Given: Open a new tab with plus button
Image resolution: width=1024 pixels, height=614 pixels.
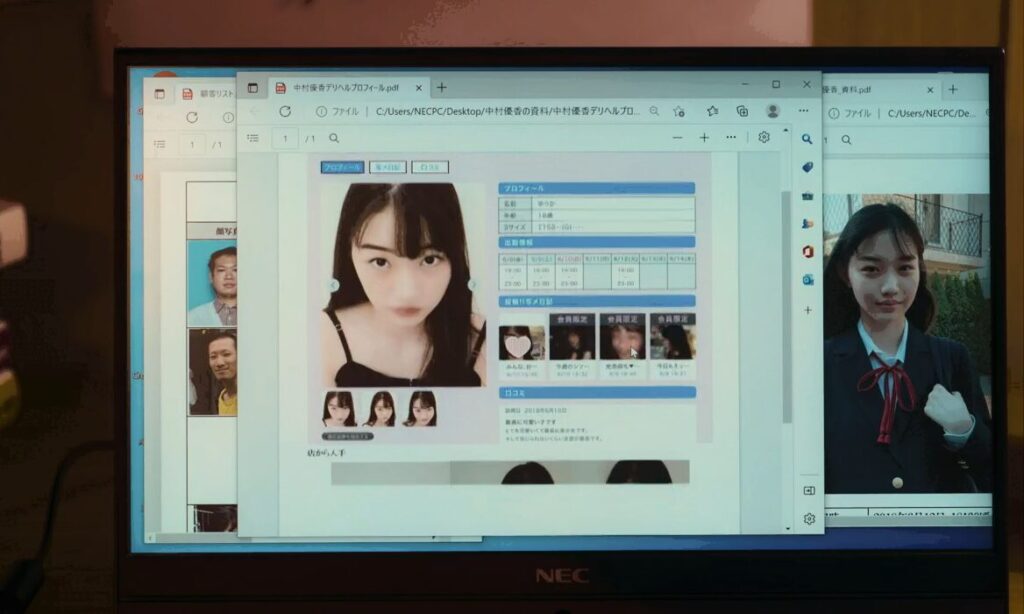Looking at the screenshot, I should pos(441,88).
